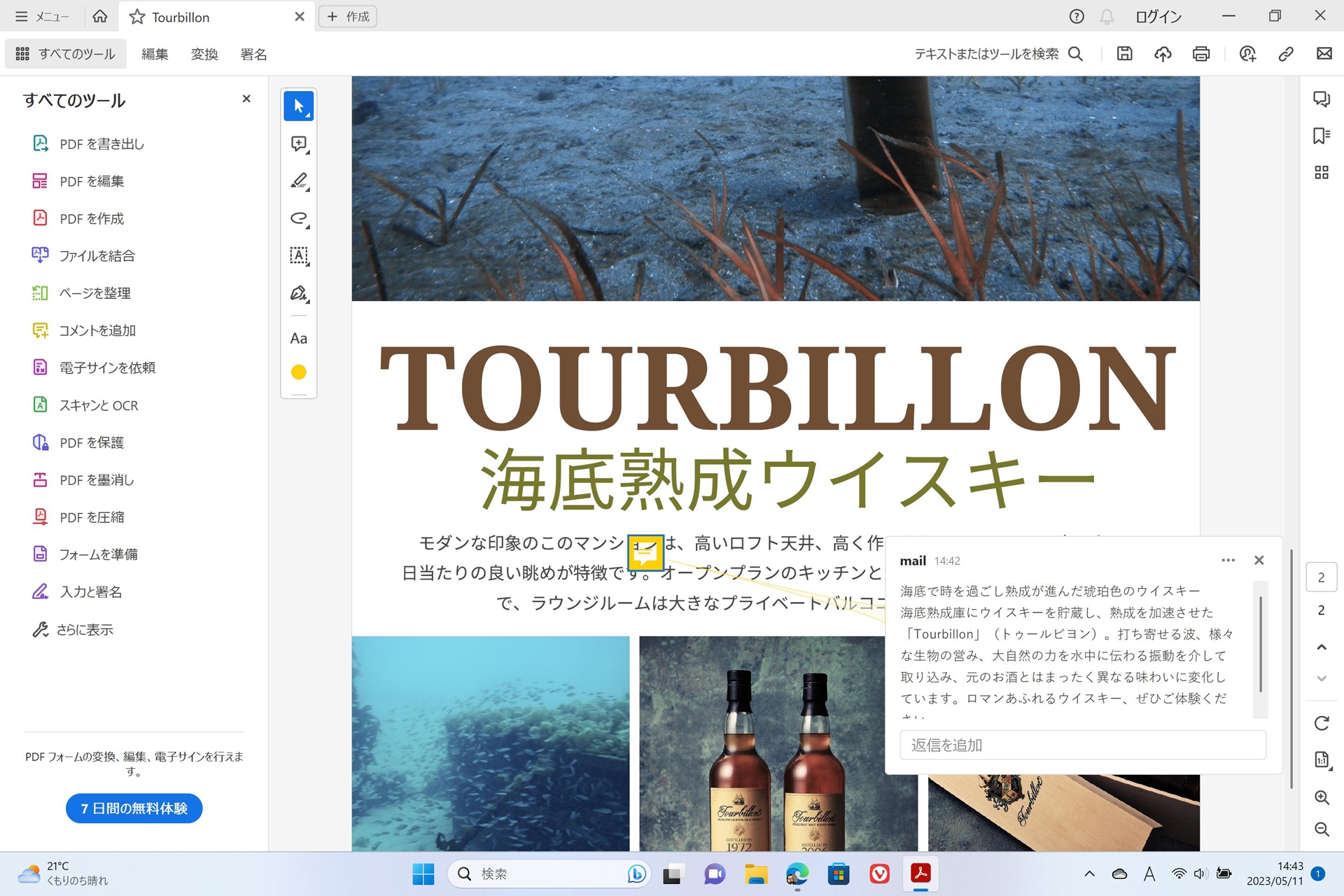1344x896 pixels.
Task: Show the page thumbnails panel
Action: 1322,172
